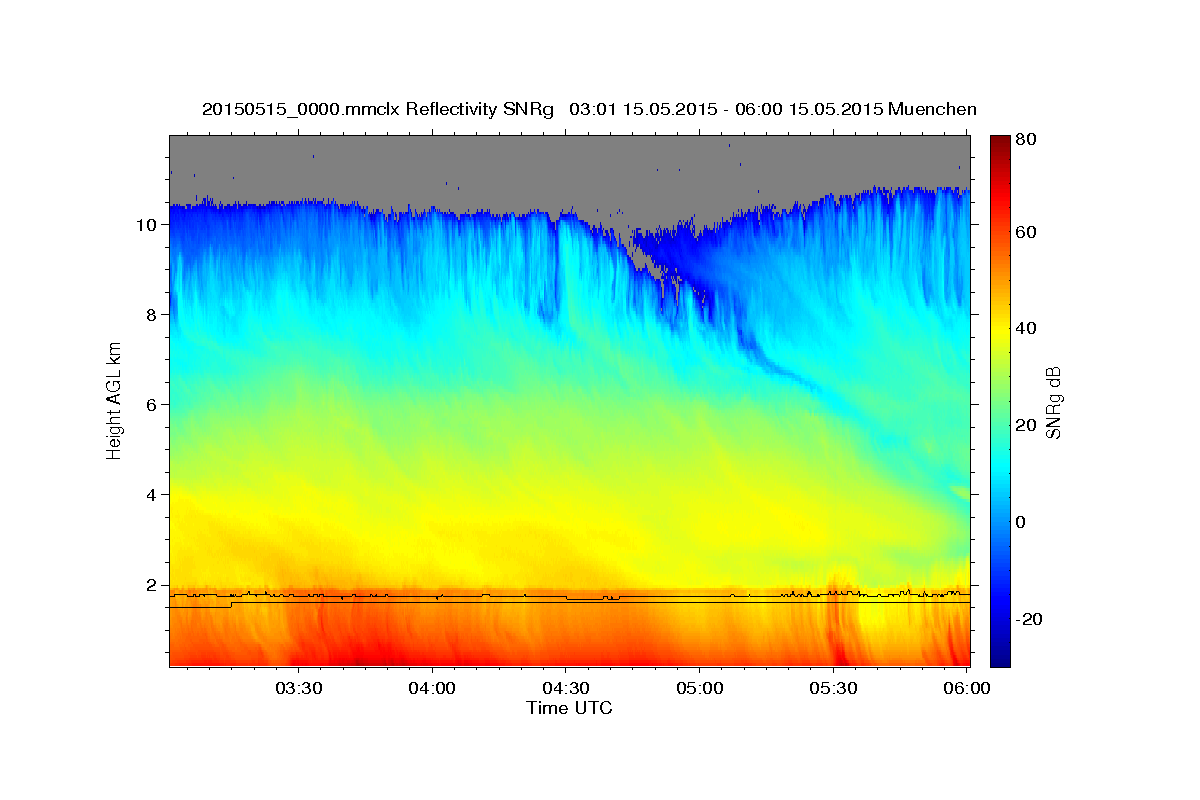Click the 05:30 time tick label

[x=833, y=689]
